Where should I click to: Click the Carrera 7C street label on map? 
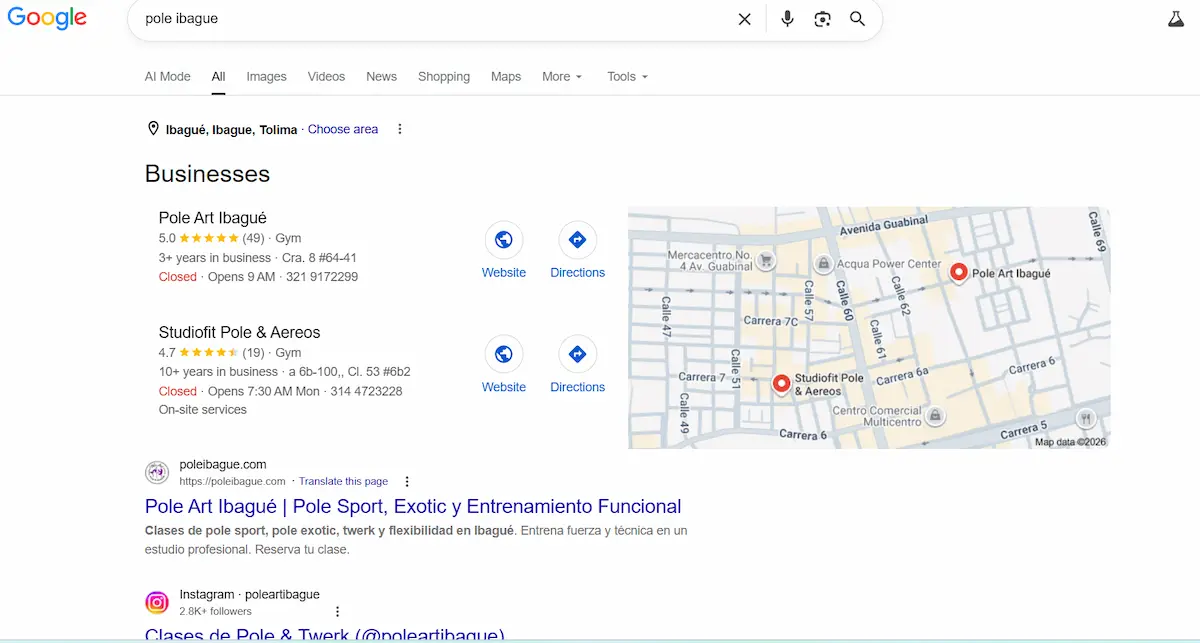pyautogui.click(x=770, y=321)
